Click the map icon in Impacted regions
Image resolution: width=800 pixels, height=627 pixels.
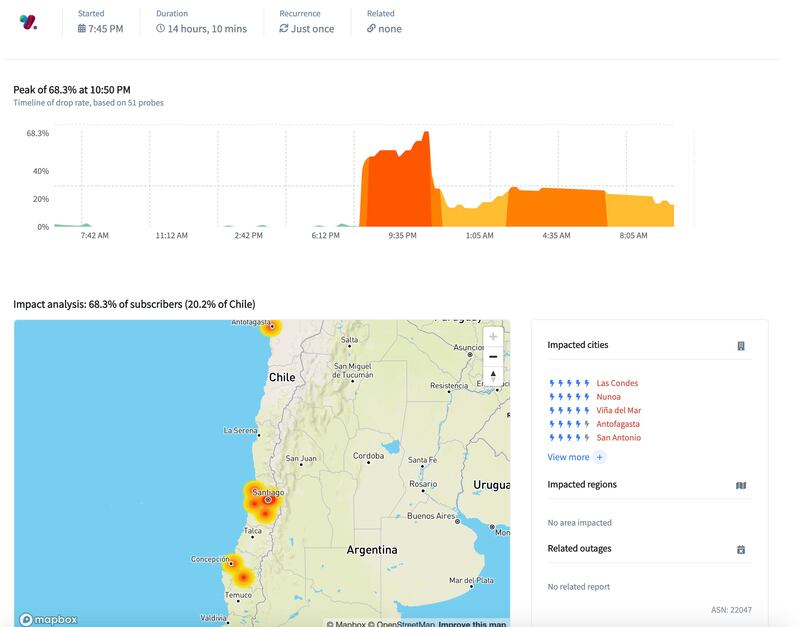pyautogui.click(x=741, y=485)
